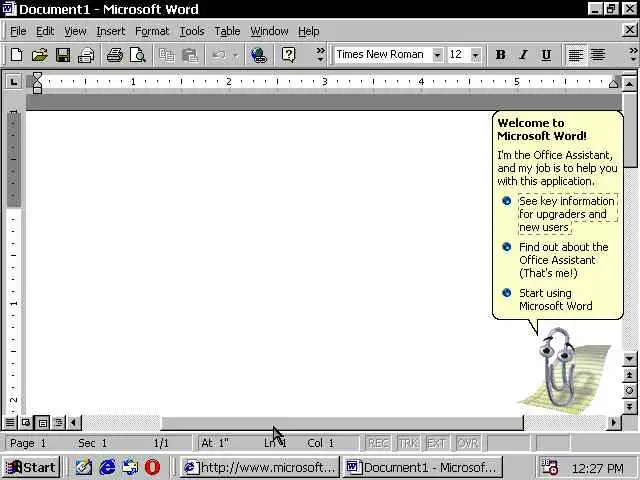
Task: Send document as e-mail icon
Action: [x=86, y=55]
